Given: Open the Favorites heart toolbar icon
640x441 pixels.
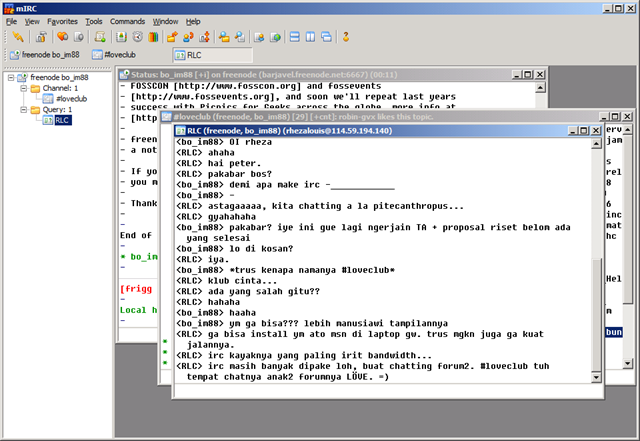Looking at the screenshot, I should 62,37.
